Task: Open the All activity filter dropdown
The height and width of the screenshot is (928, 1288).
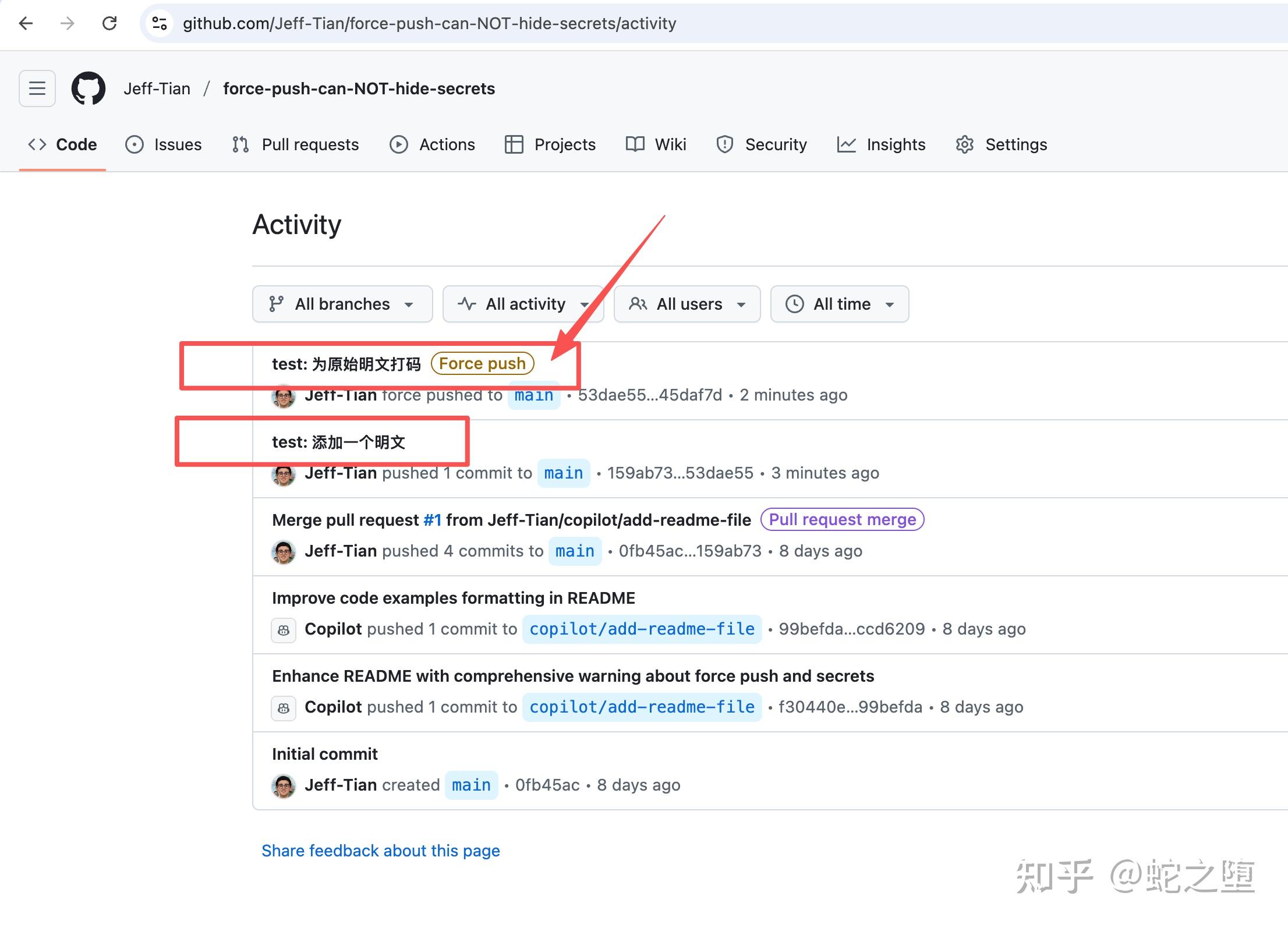Action: [x=523, y=304]
